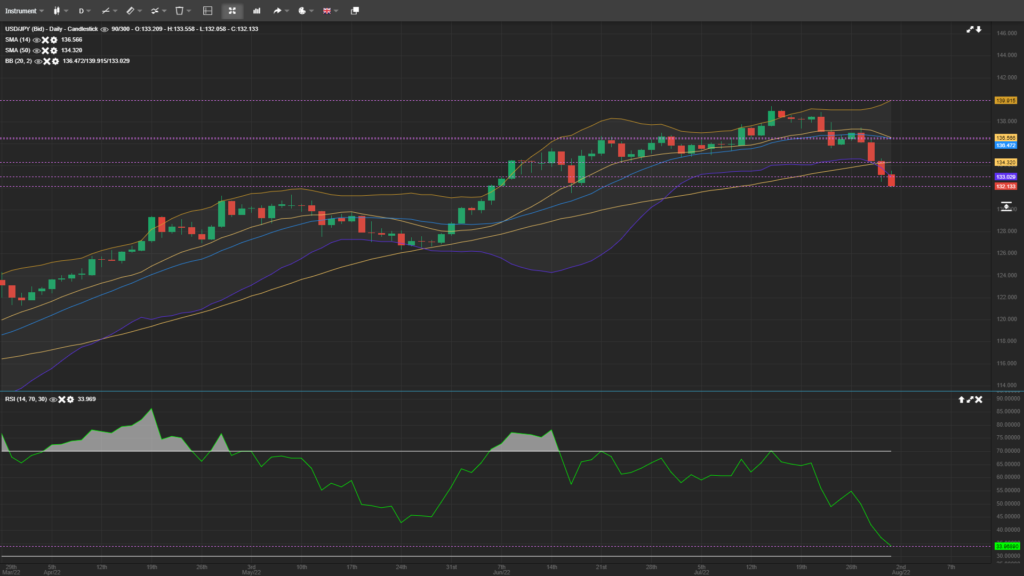Click the Jun/22 date label on time axis
The image size is (1024, 576).
(x=502, y=572)
